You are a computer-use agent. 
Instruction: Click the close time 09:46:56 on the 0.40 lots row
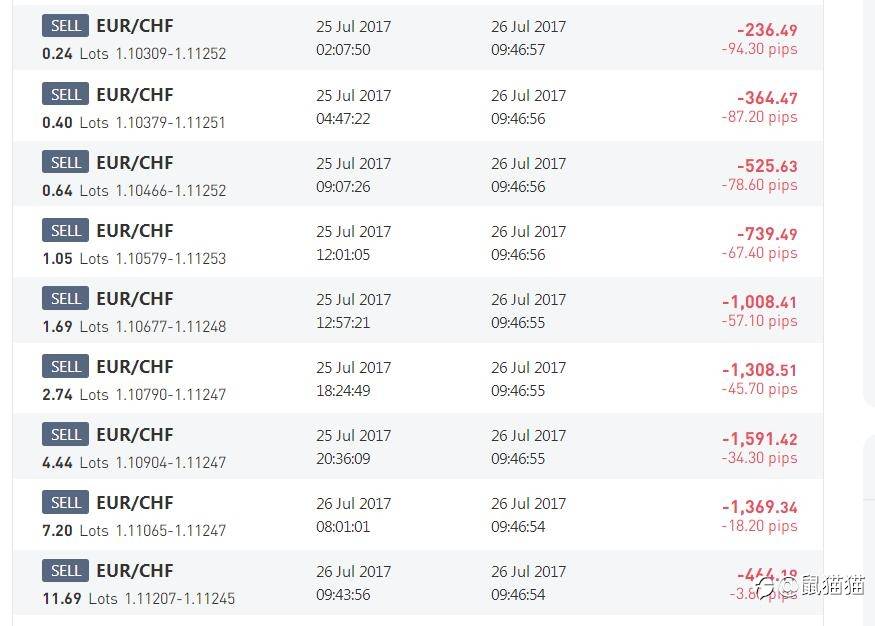coord(518,119)
